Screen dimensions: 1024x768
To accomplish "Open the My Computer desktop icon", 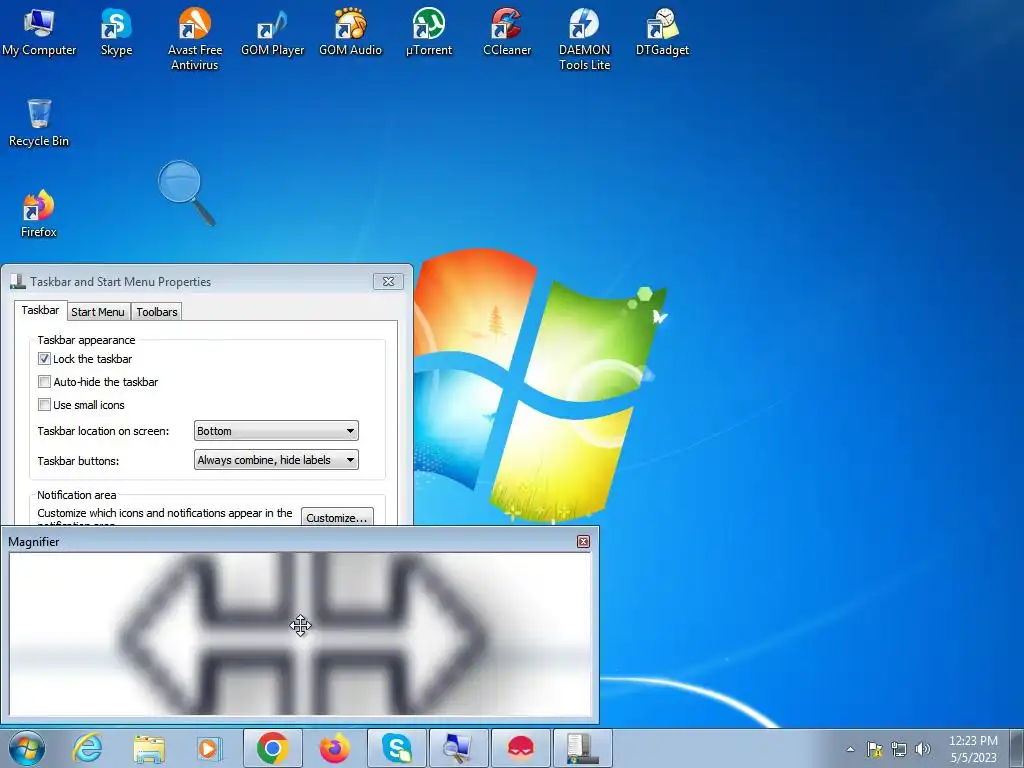I will [x=39, y=32].
